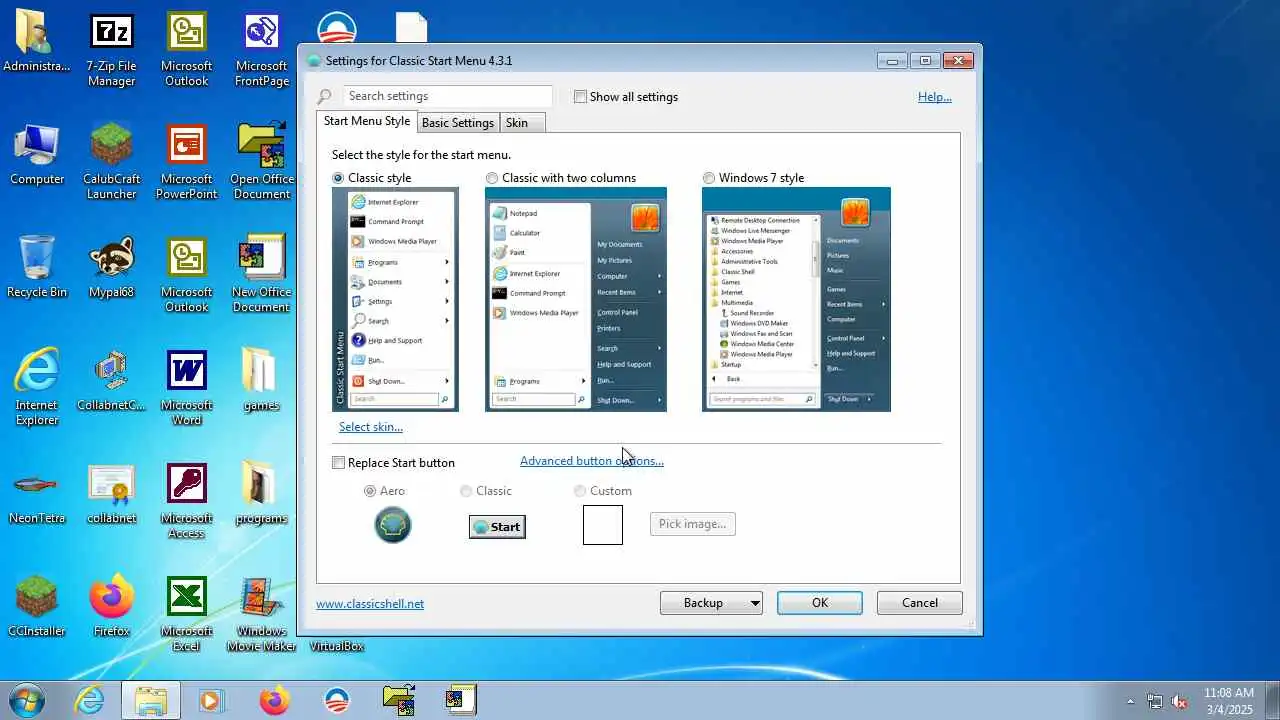Show hidden tray icons arrow
The image size is (1280, 720).
(1131, 701)
